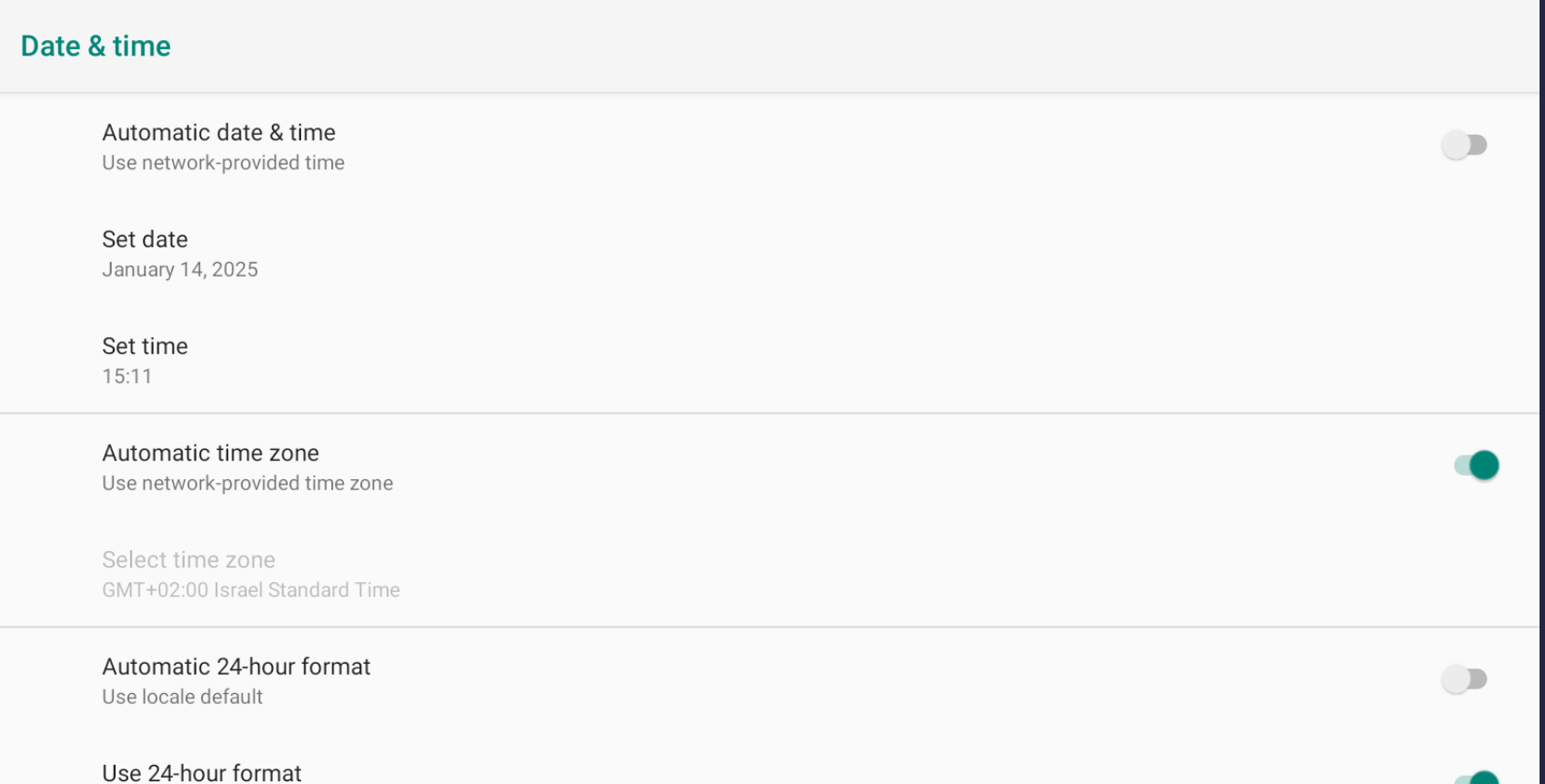Viewport: 1545px width, 784px height.
Task: Select the Automatic time zone label
Action: (x=210, y=453)
